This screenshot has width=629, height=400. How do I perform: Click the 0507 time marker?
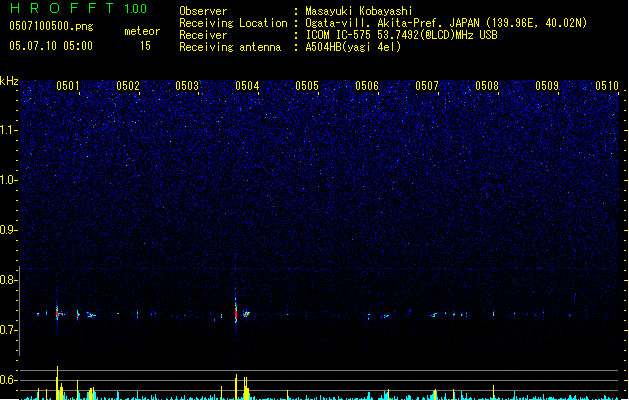pos(427,86)
